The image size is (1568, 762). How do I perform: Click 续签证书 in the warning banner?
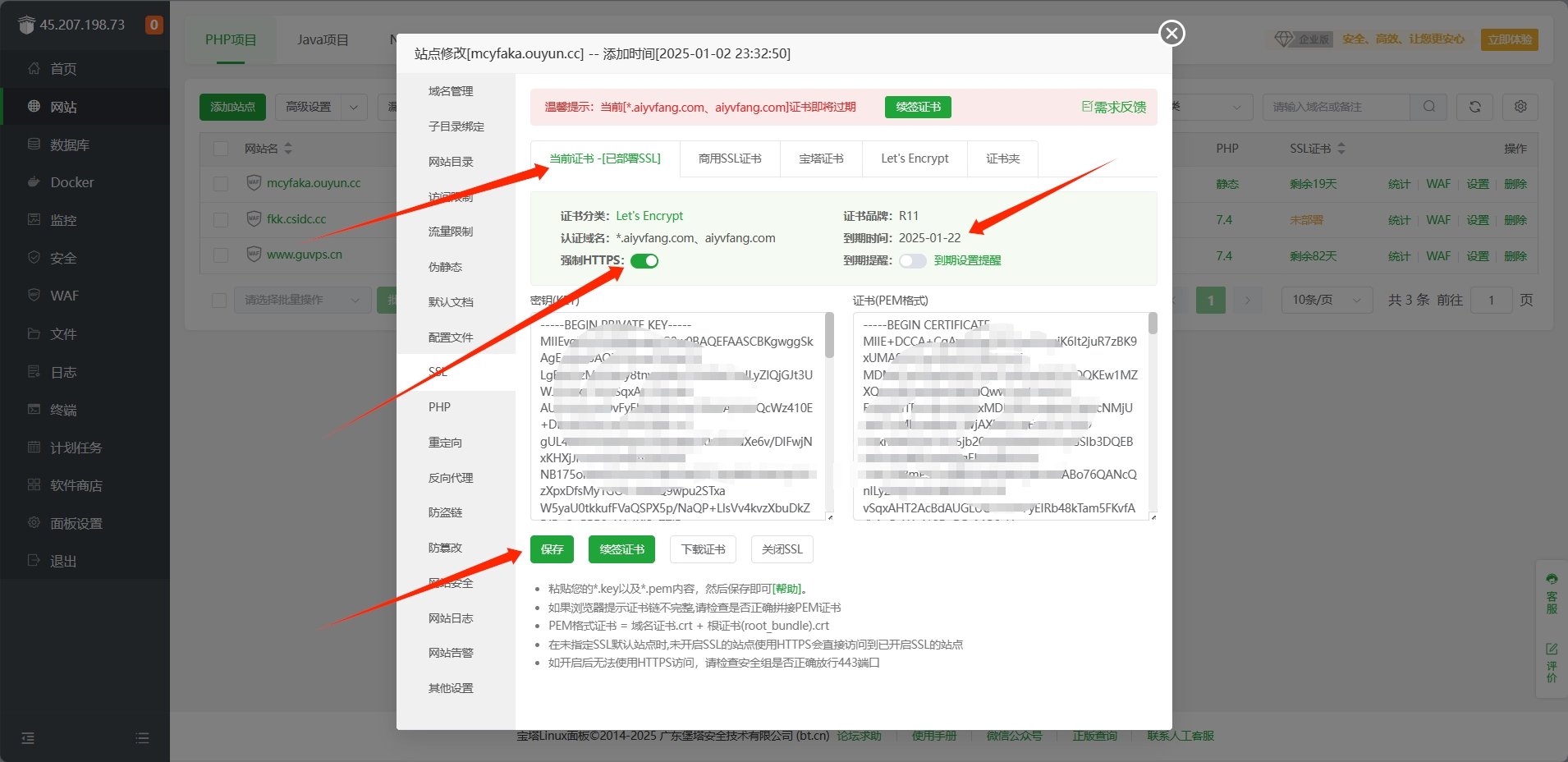pos(918,108)
